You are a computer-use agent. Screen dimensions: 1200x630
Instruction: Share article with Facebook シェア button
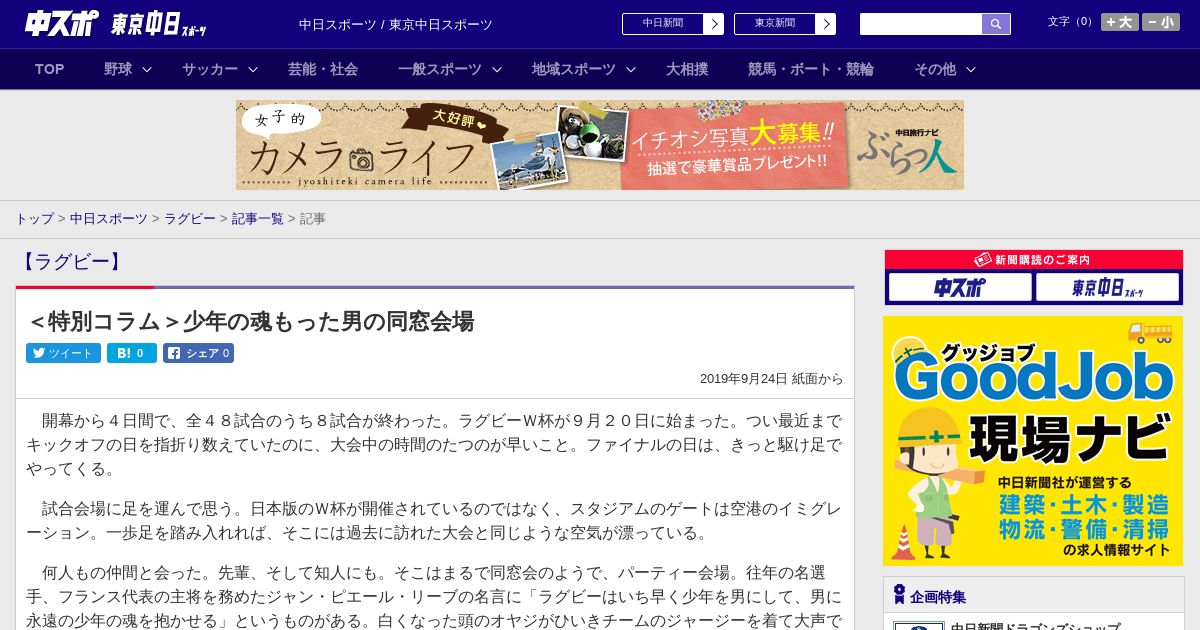click(198, 353)
